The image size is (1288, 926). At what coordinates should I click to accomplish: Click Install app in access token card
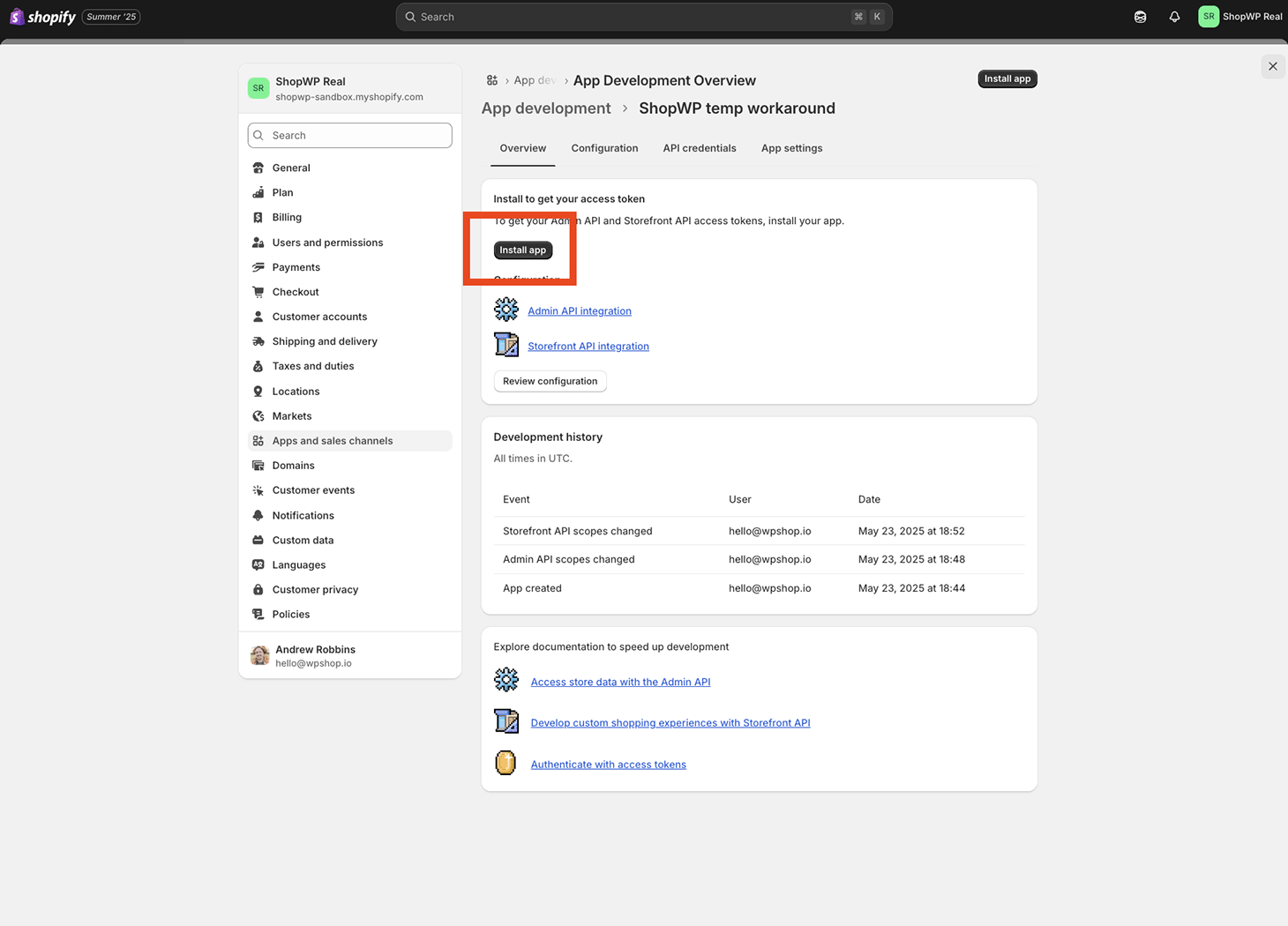[523, 250]
